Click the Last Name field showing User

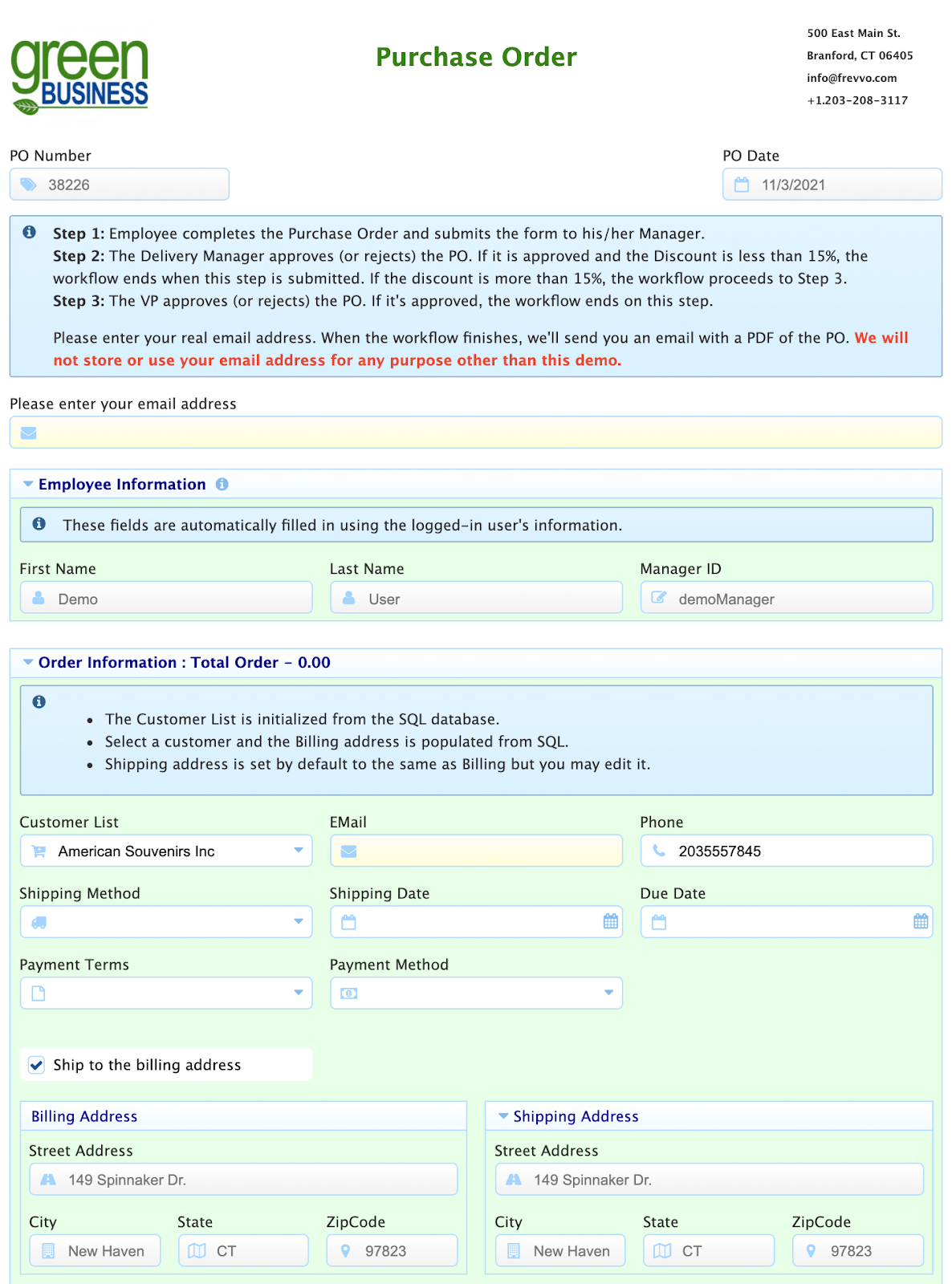coord(476,598)
